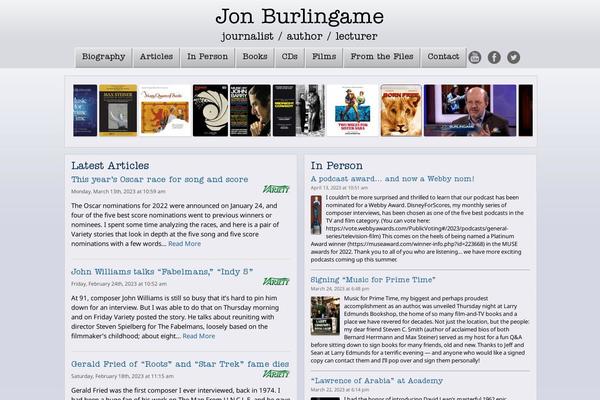The height and width of the screenshot is (400, 600).
Task: Click date 'Friday, February 24th, 2023 at 10:52 am'
Action: tap(119, 284)
